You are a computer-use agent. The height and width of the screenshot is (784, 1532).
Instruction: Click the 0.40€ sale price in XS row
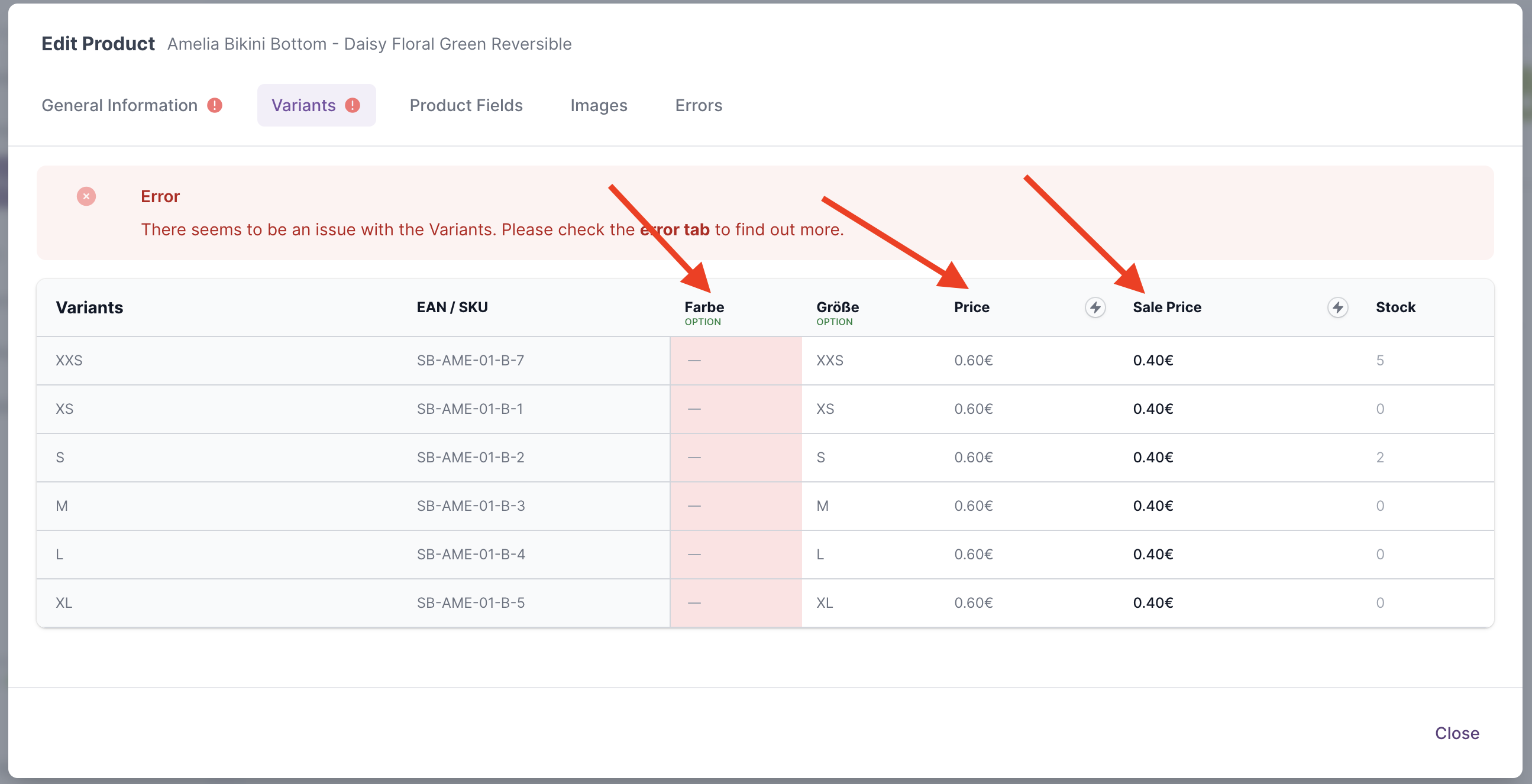pyautogui.click(x=1153, y=409)
